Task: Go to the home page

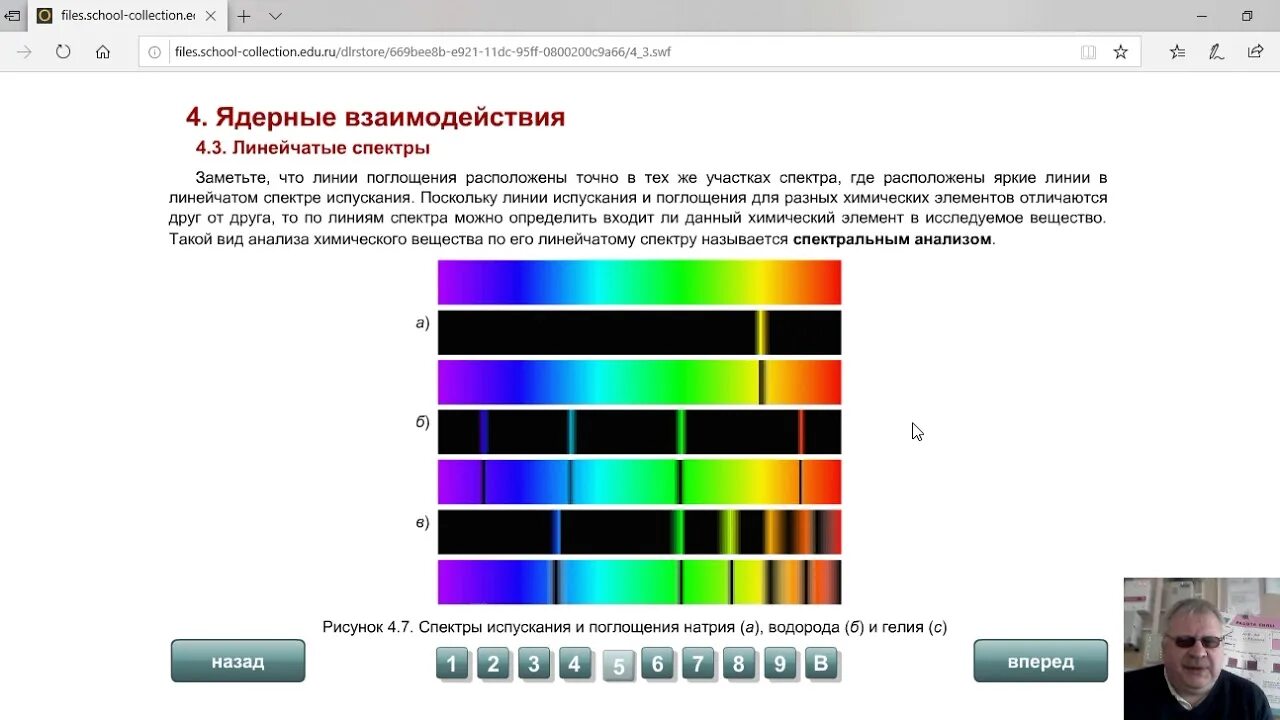Action: coord(103,52)
